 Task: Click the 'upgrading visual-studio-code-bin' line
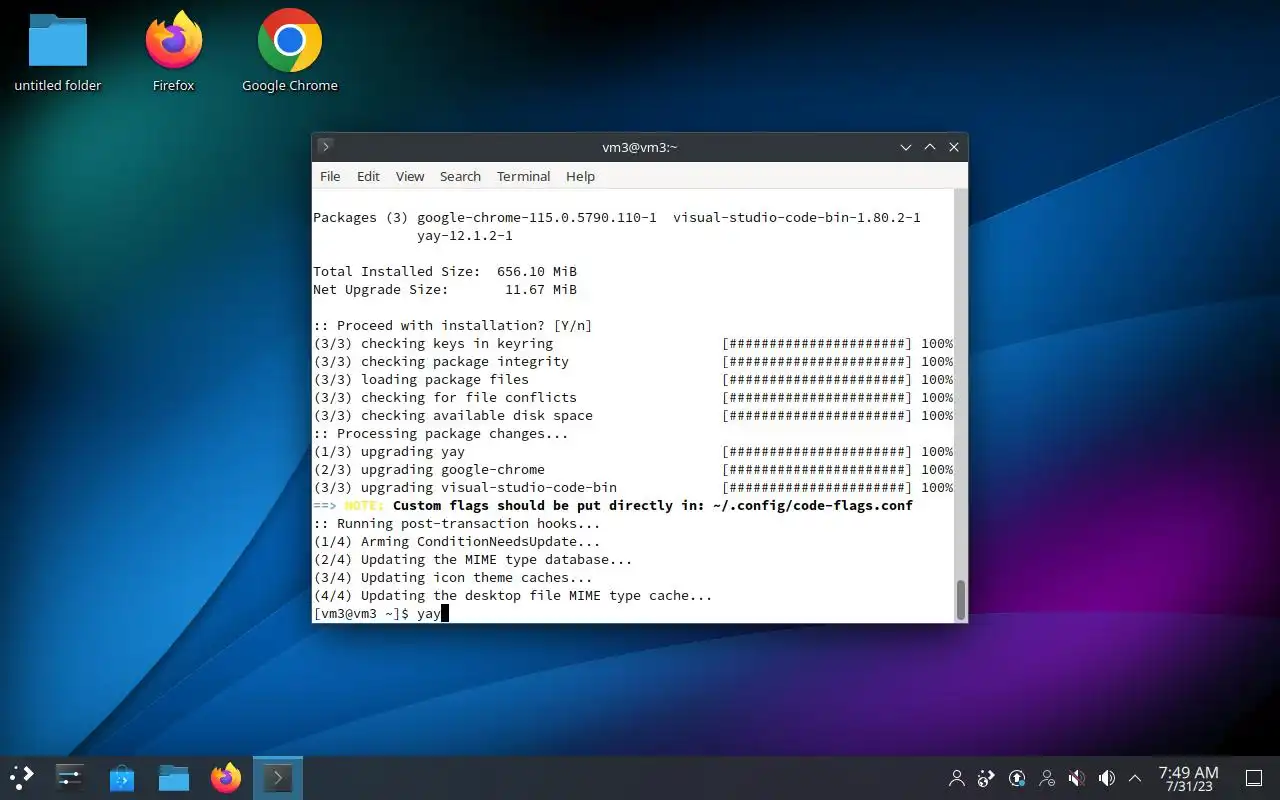click(465, 487)
